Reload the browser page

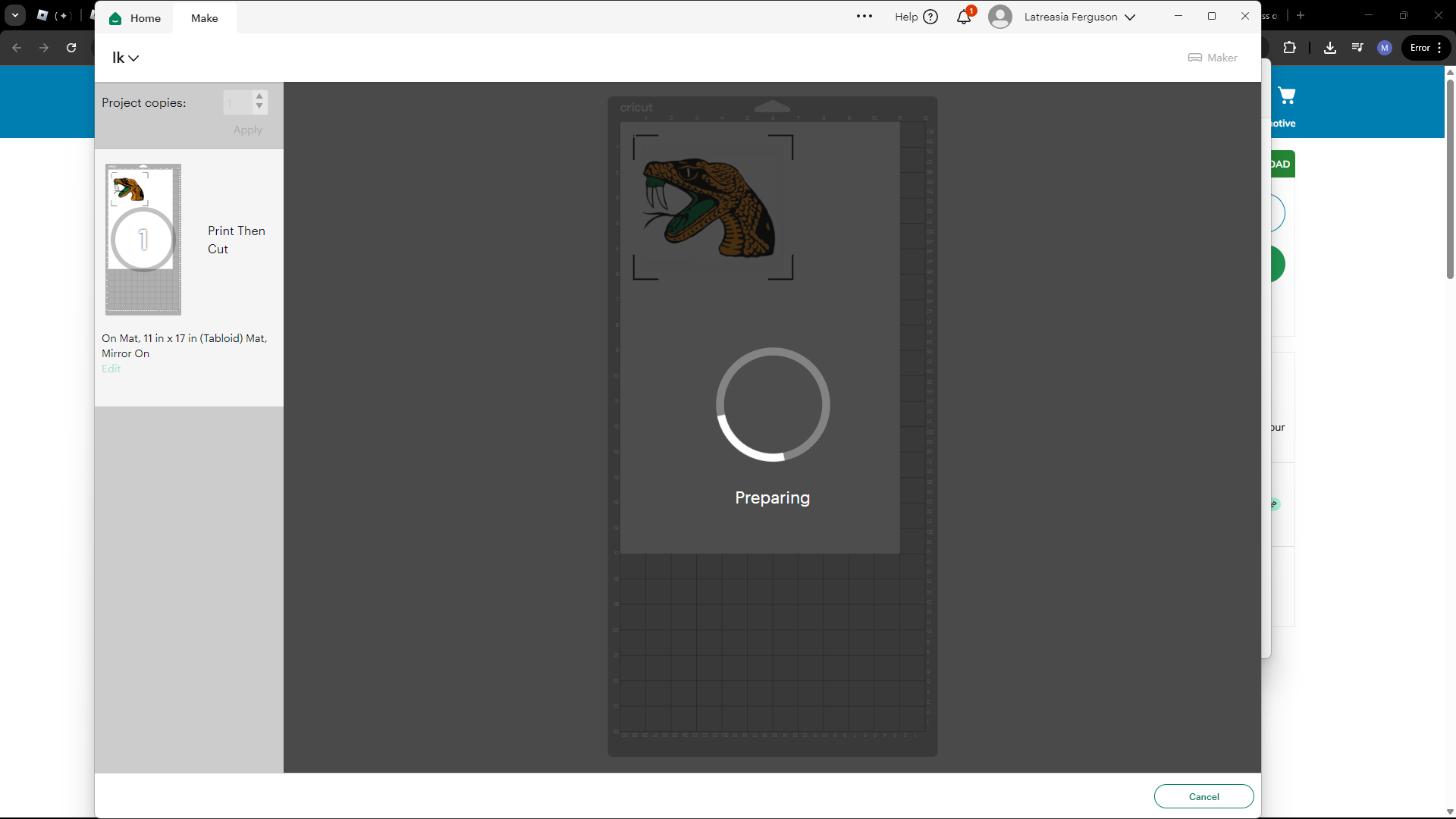tap(71, 48)
